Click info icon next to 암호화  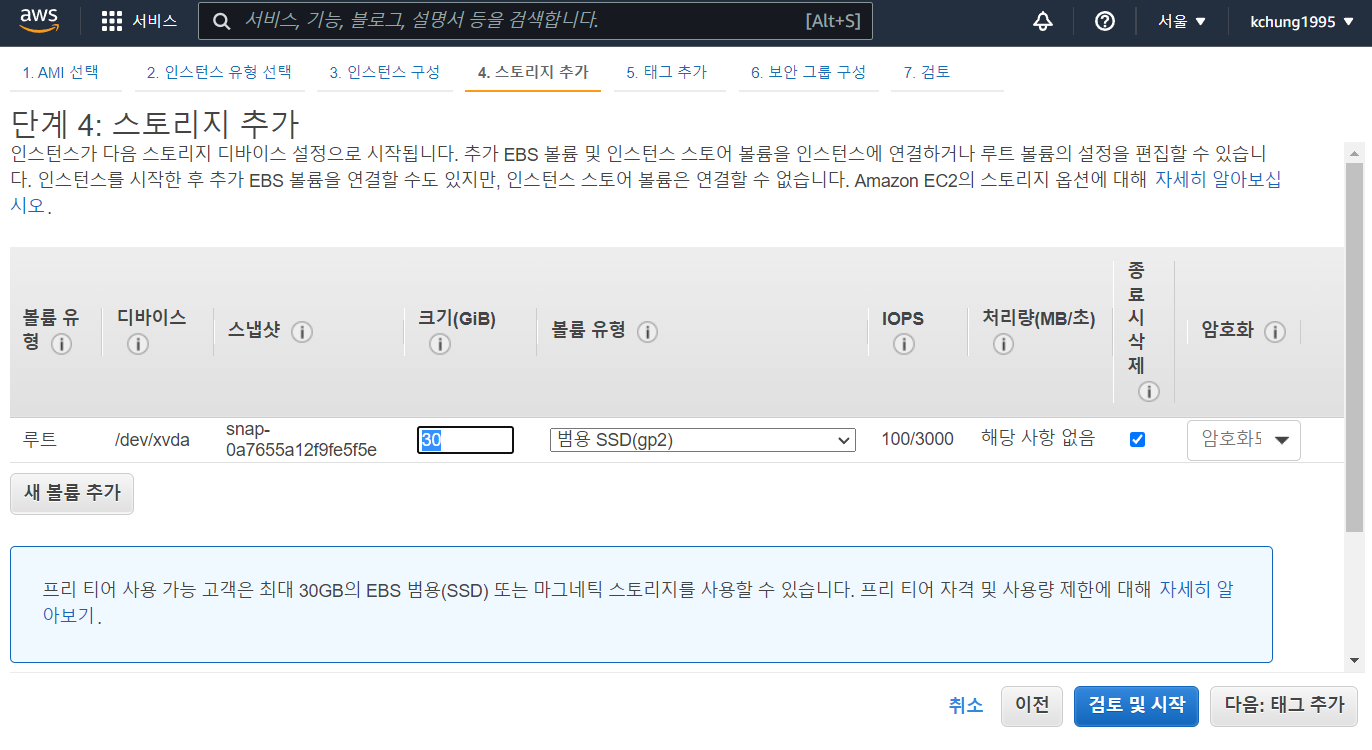[x=1274, y=331]
